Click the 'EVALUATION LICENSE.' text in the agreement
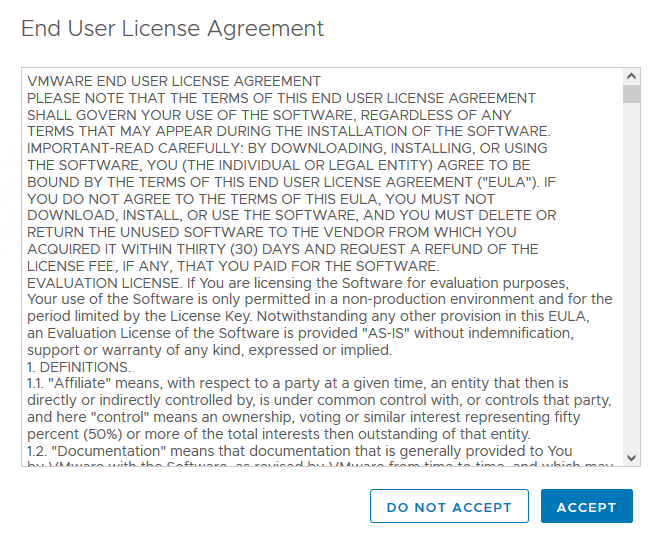This screenshot has height=549, width=654. click(x=105, y=283)
